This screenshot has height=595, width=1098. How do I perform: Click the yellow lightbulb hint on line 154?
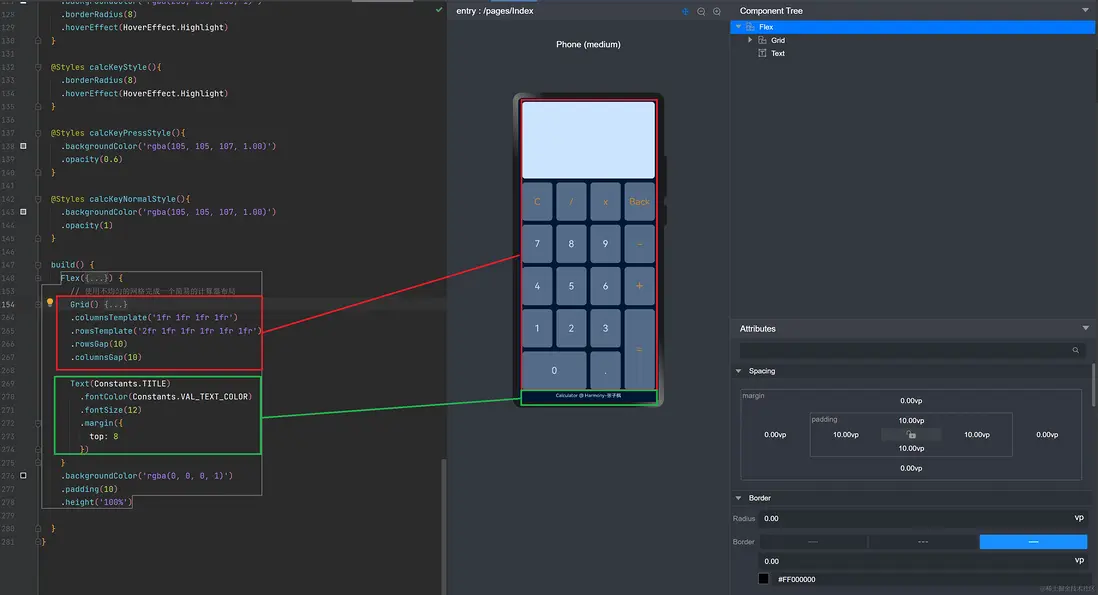(50, 303)
